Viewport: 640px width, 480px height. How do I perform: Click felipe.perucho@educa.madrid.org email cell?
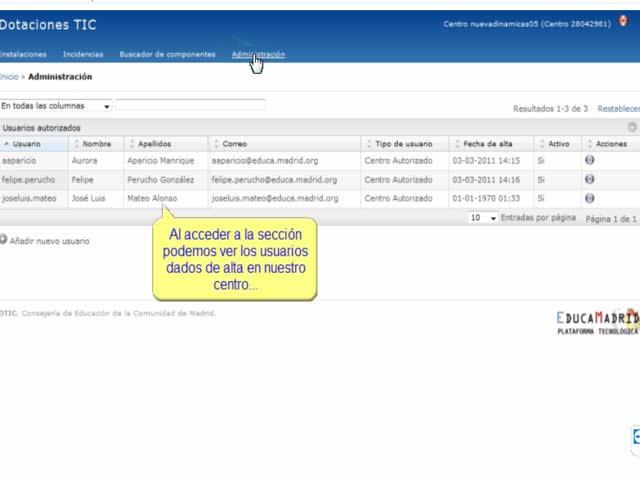[x=284, y=180]
